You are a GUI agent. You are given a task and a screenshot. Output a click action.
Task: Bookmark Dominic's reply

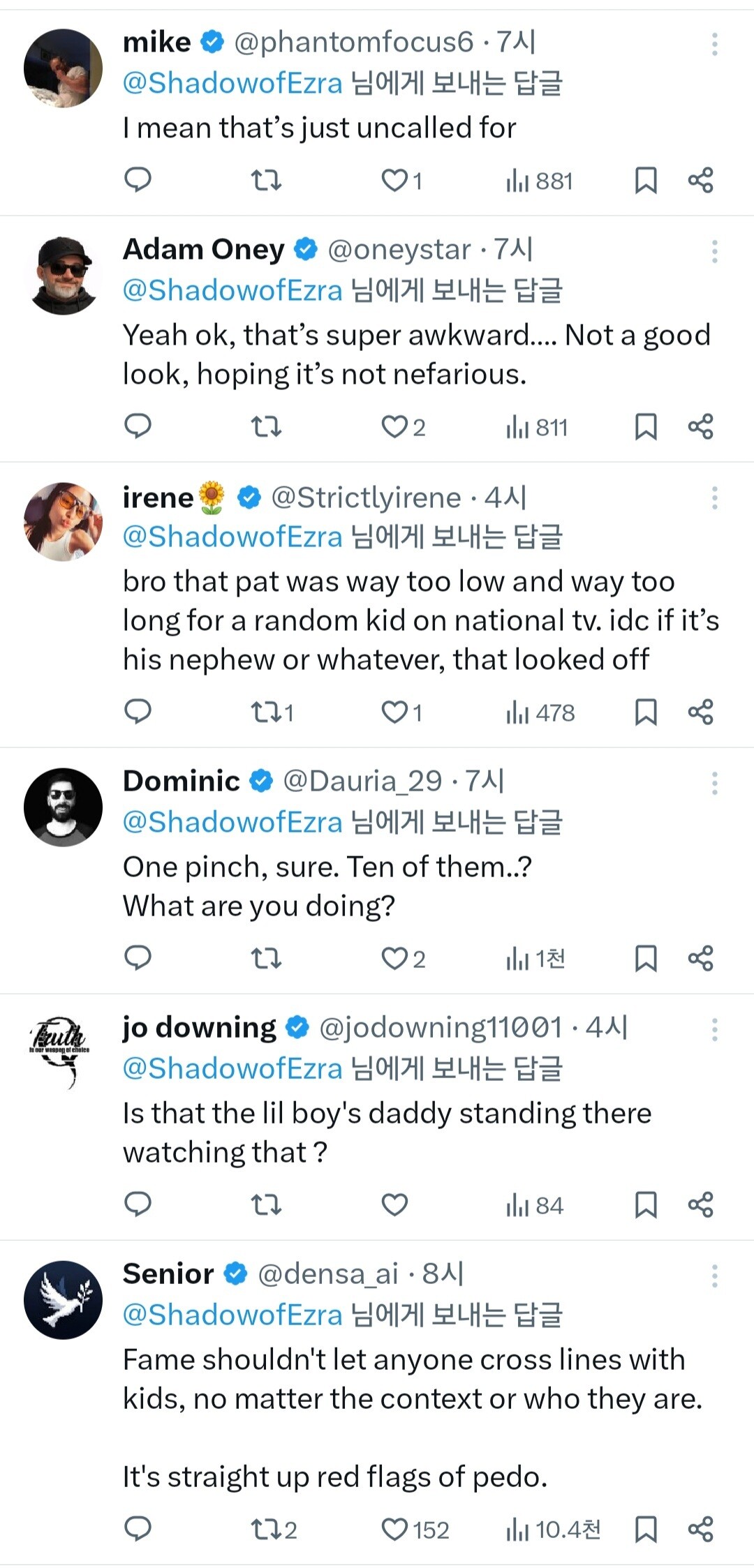(645, 958)
